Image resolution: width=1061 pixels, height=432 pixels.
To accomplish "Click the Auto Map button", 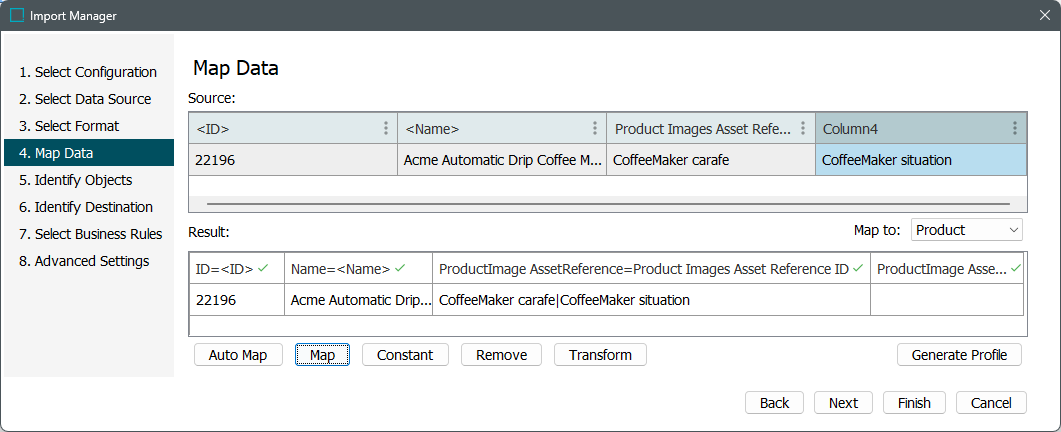I will point(238,355).
